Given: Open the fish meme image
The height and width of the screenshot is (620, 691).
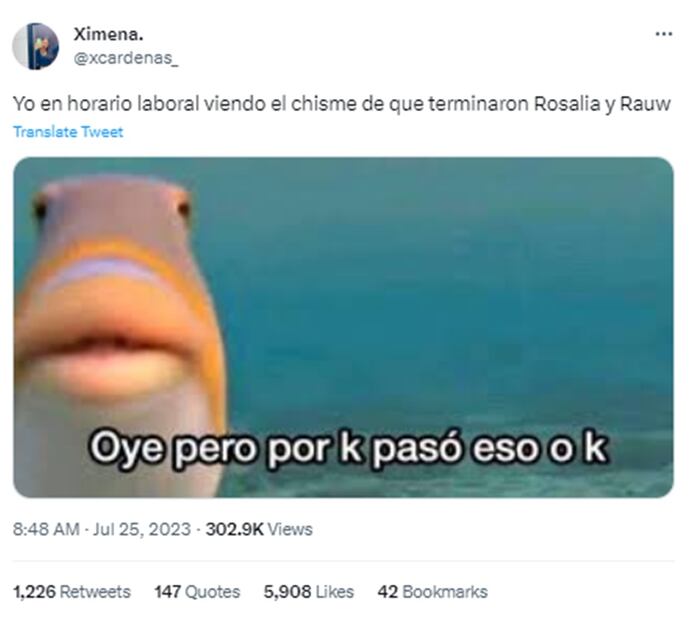Looking at the screenshot, I should tap(343, 327).
